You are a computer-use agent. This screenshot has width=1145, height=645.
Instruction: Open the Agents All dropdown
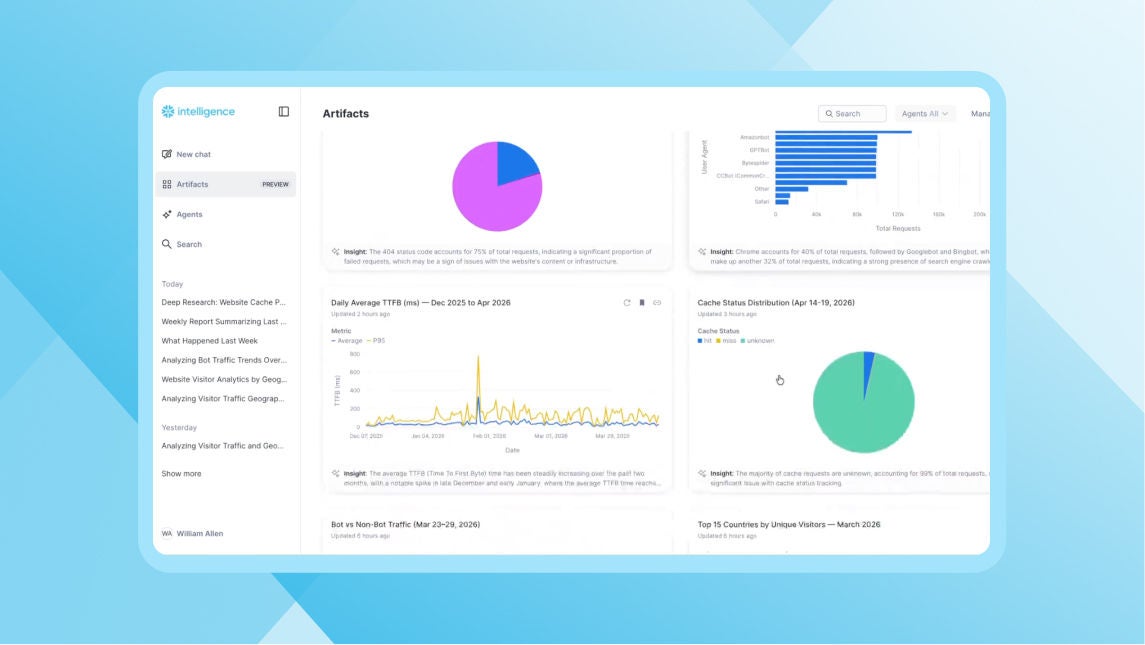924,113
